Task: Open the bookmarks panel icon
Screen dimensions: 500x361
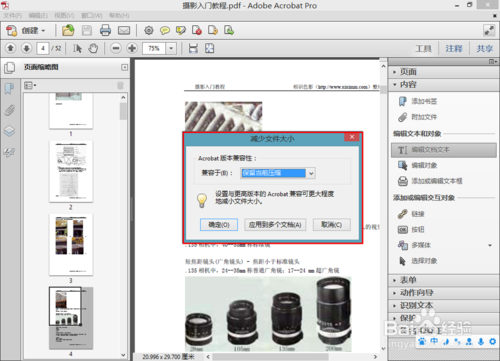Action: pyautogui.click(x=9, y=89)
